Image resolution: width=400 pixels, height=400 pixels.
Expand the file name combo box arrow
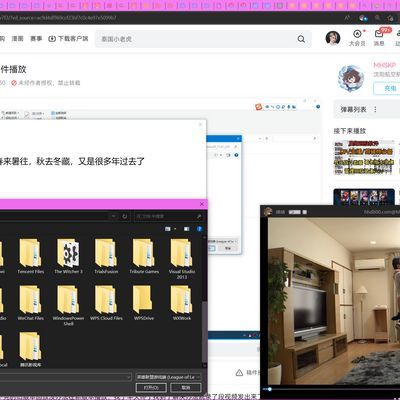[129, 377]
